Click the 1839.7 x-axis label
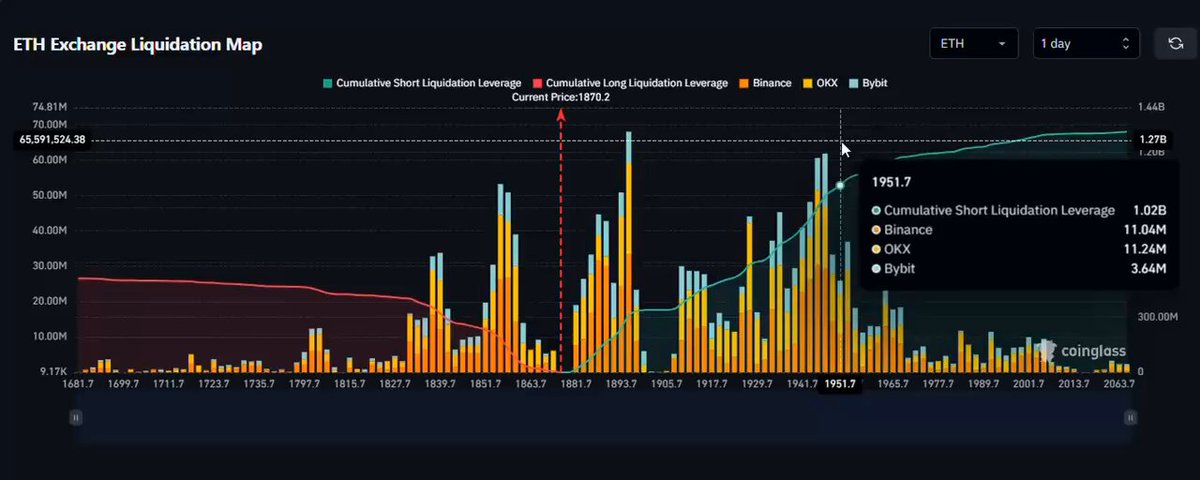Screen dimensions: 1200x480 point(439,384)
